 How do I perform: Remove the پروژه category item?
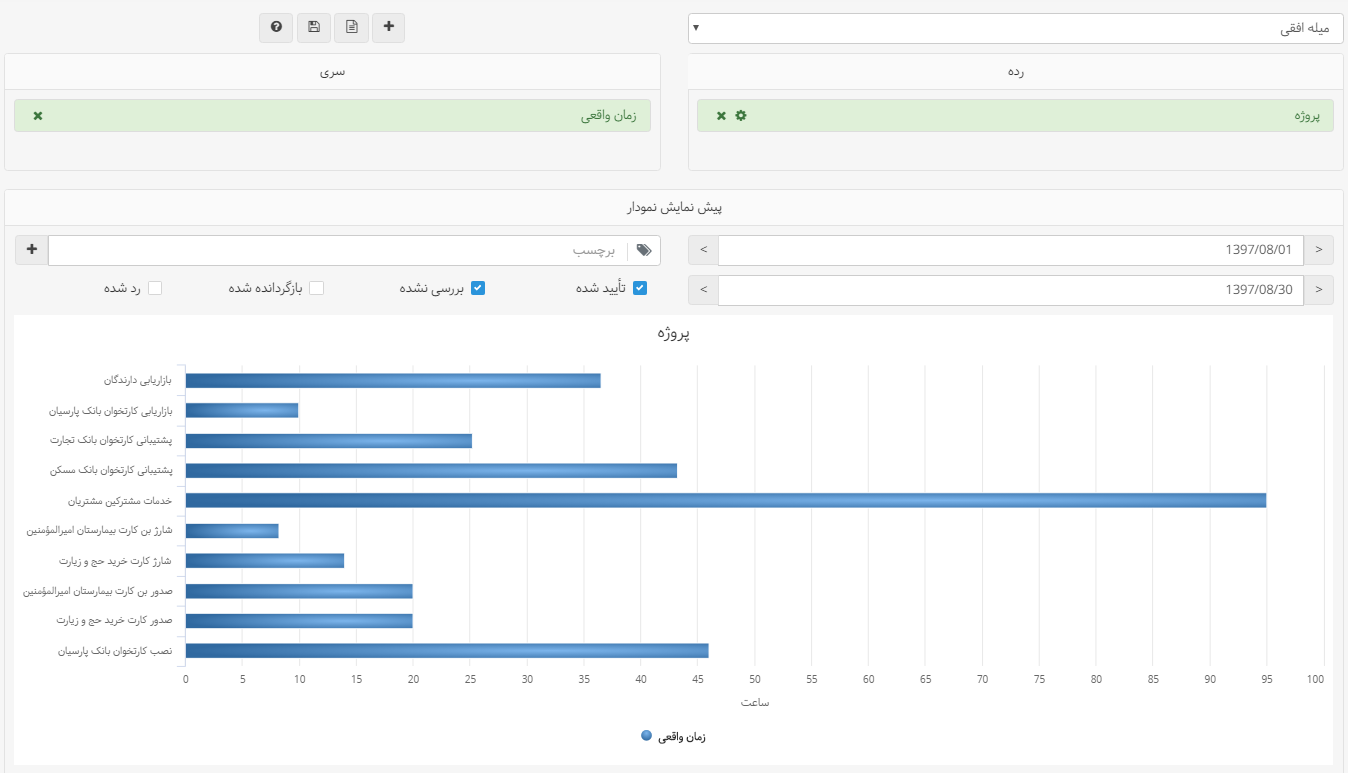click(721, 116)
